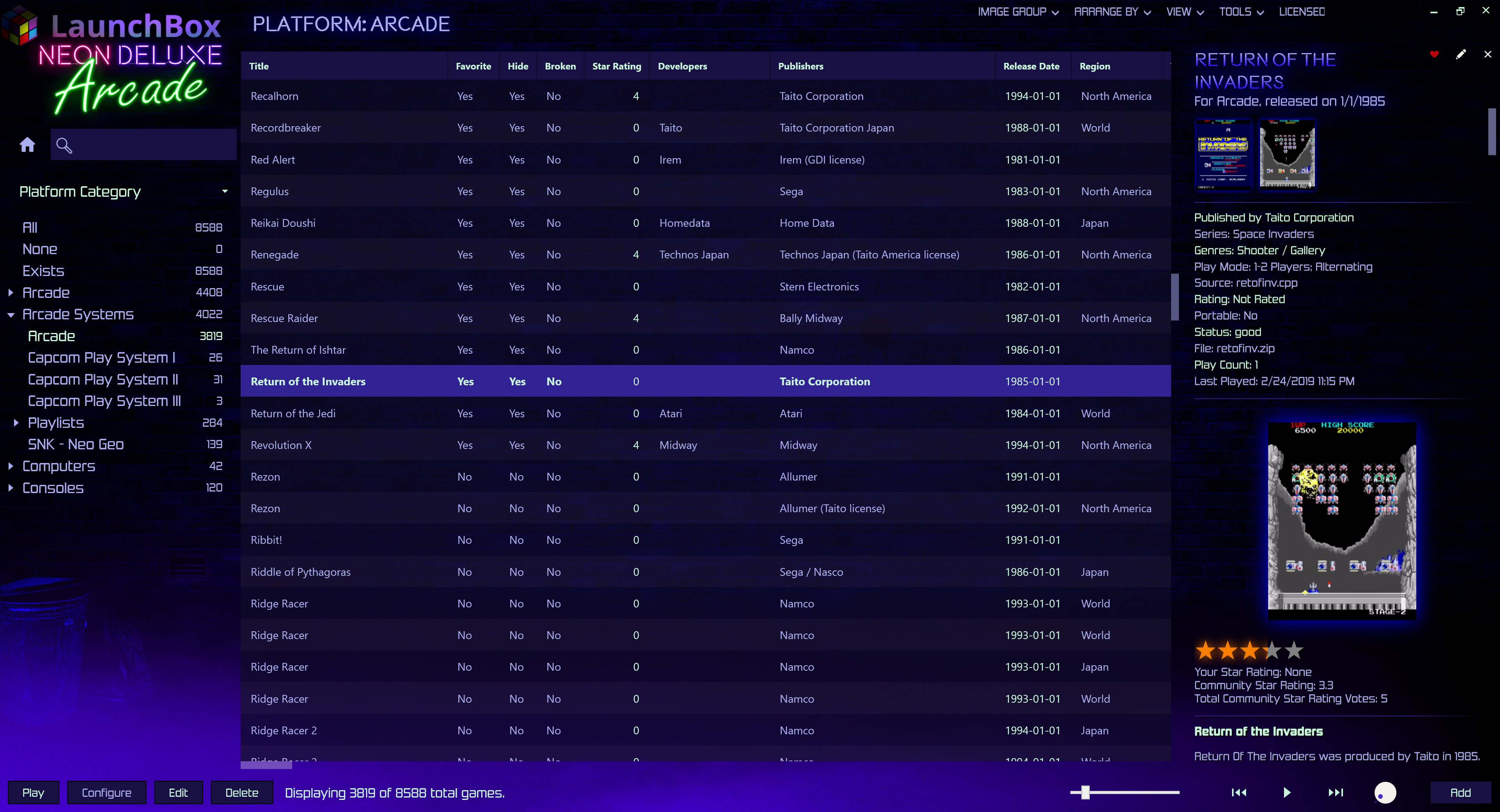Play the background music
This screenshot has width=1500, height=812.
1287,792
